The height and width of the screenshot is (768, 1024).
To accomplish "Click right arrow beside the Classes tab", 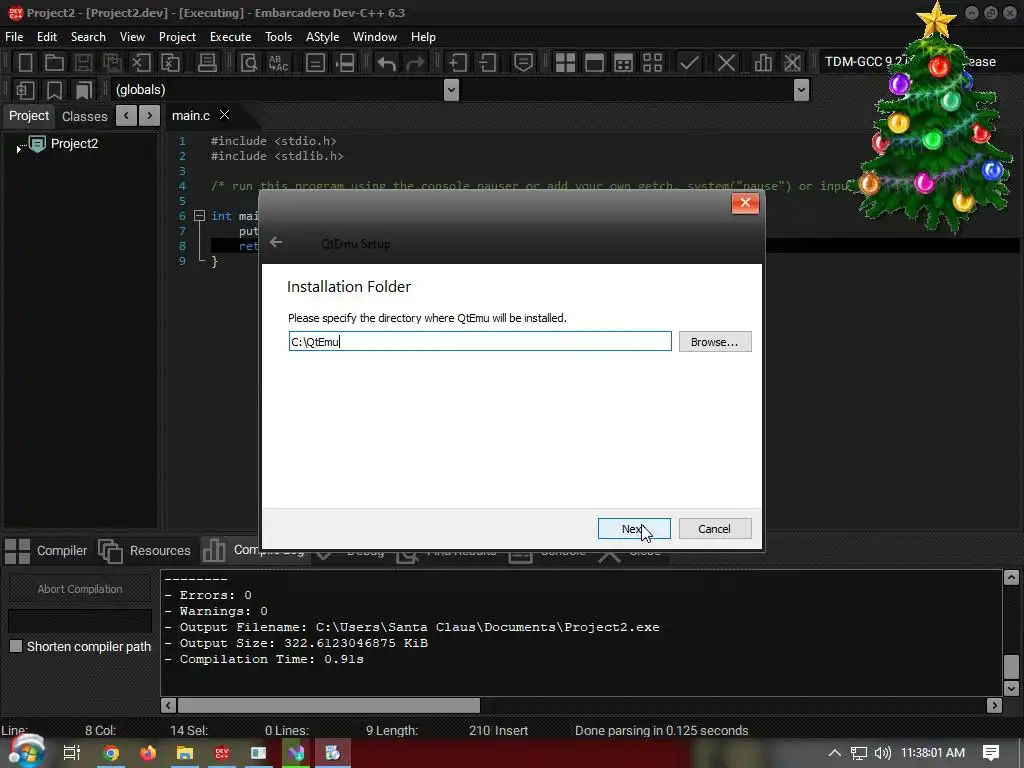I will pyautogui.click(x=150, y=116).
